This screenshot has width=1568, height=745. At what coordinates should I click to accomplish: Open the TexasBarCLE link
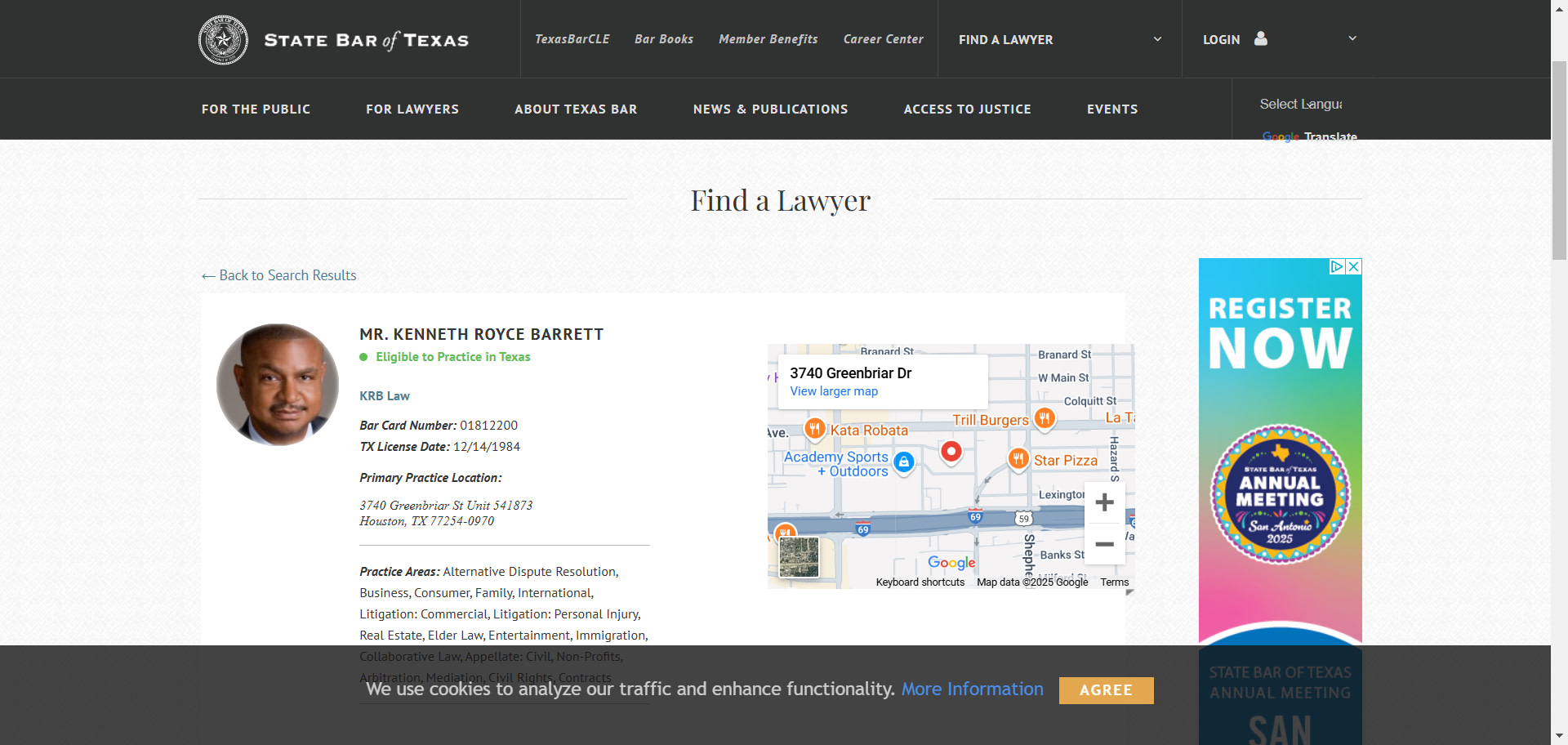(x=572, y=39)
